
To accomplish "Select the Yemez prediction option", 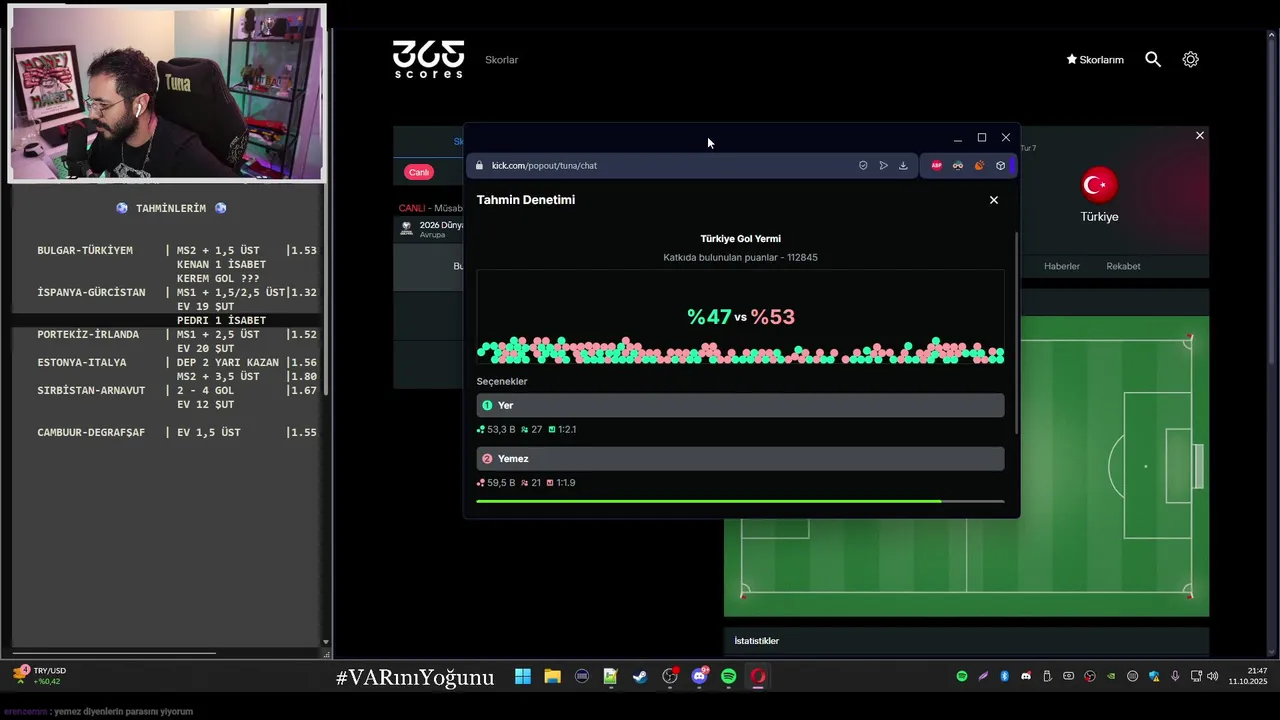I will click(x=740, y=458).
